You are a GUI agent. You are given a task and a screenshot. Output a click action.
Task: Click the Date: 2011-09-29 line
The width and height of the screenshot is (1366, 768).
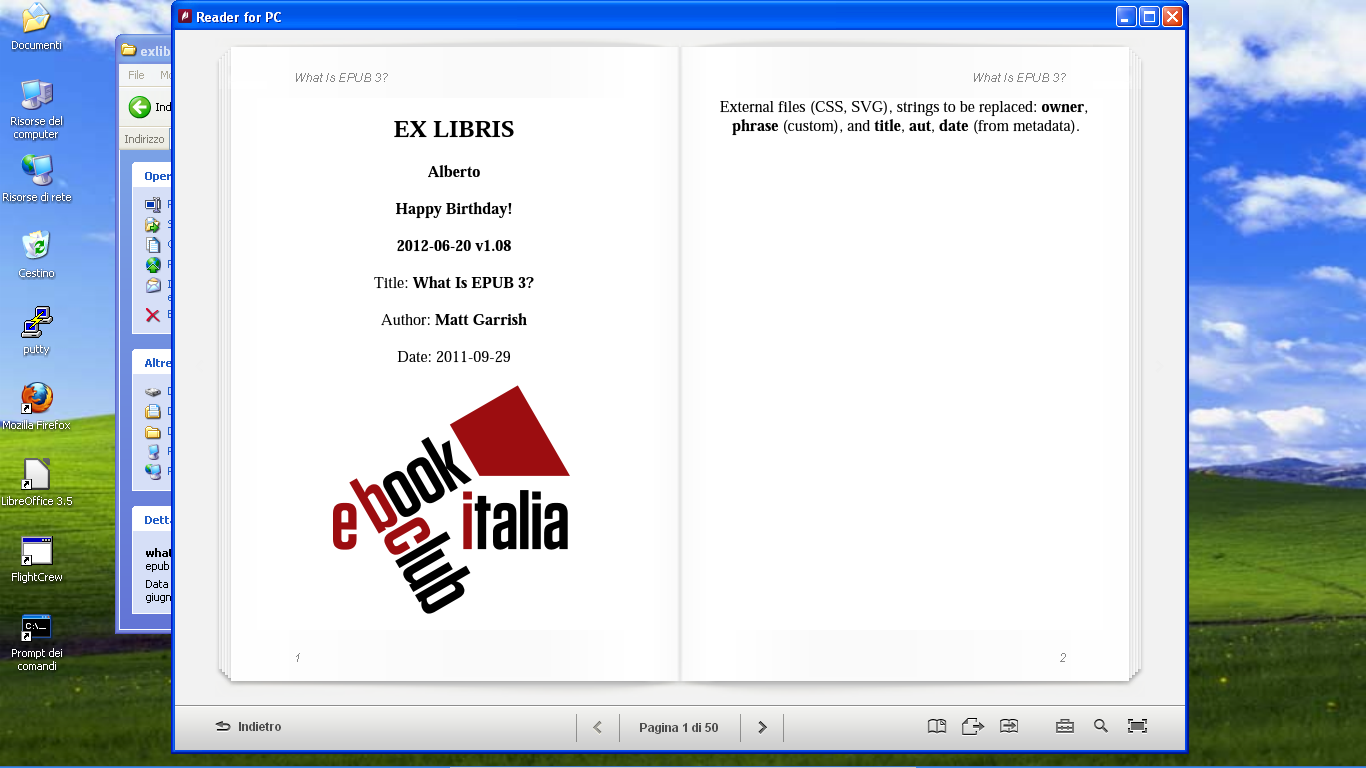coord(454,357)
